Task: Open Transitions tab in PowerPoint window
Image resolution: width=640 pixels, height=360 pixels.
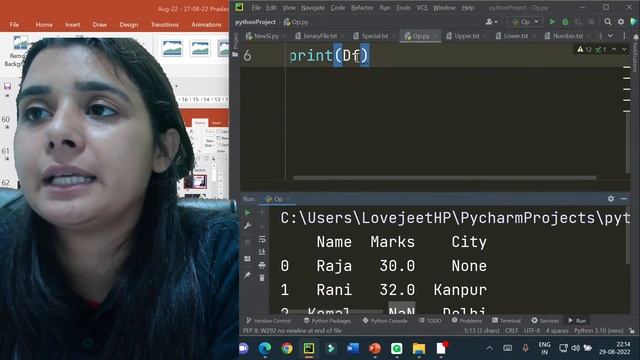Action: pyautogui.click(x=164, y=25)
